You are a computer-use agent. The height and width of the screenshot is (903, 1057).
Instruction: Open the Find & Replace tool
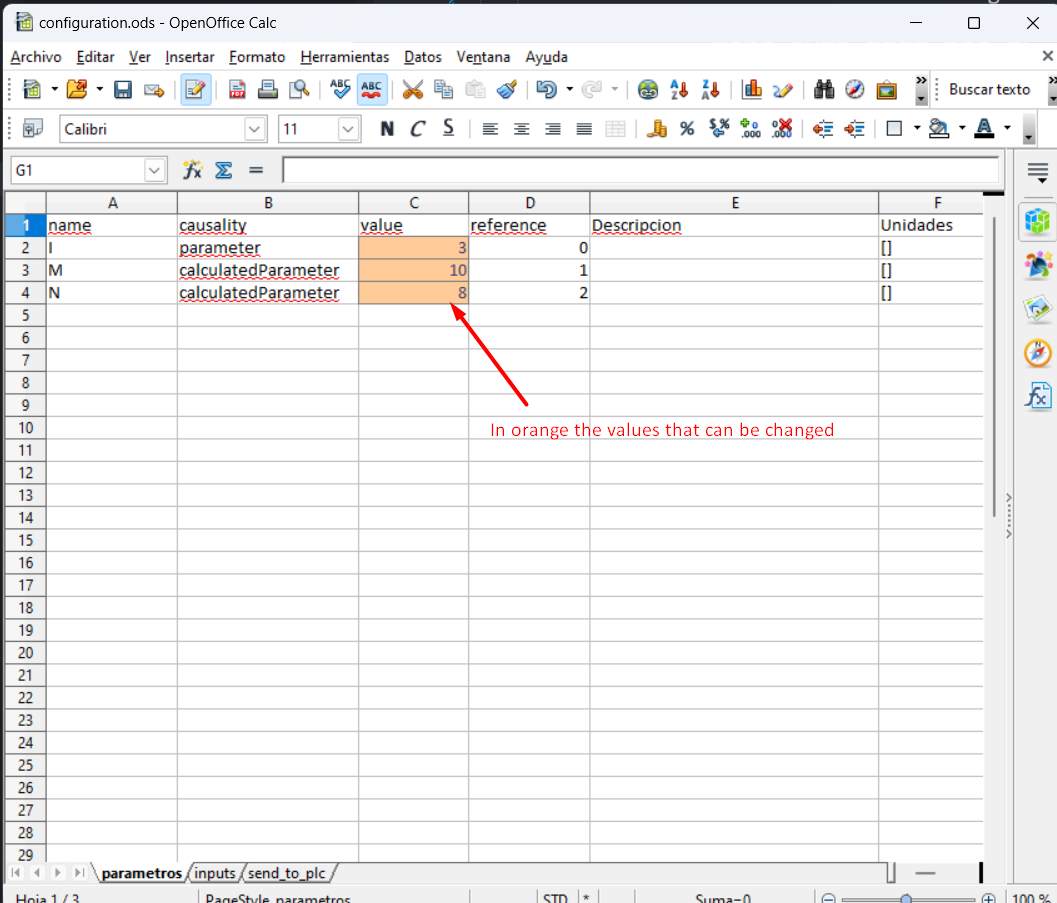pyautogui.click(x=823, y=89)
